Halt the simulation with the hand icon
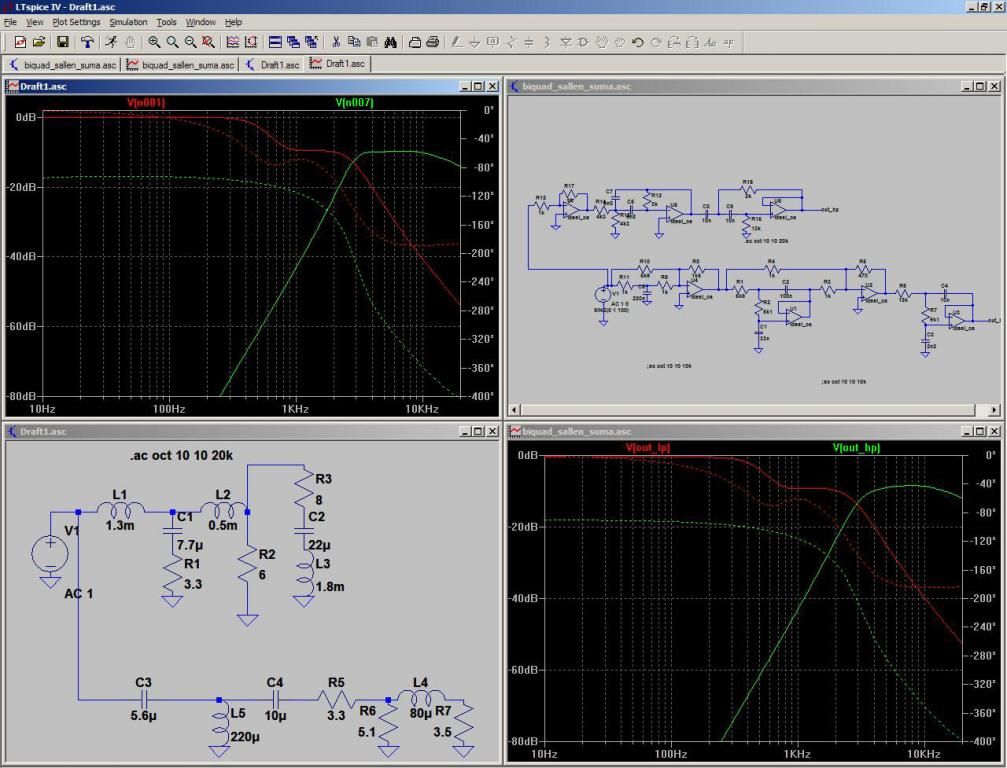 (130, 42)
